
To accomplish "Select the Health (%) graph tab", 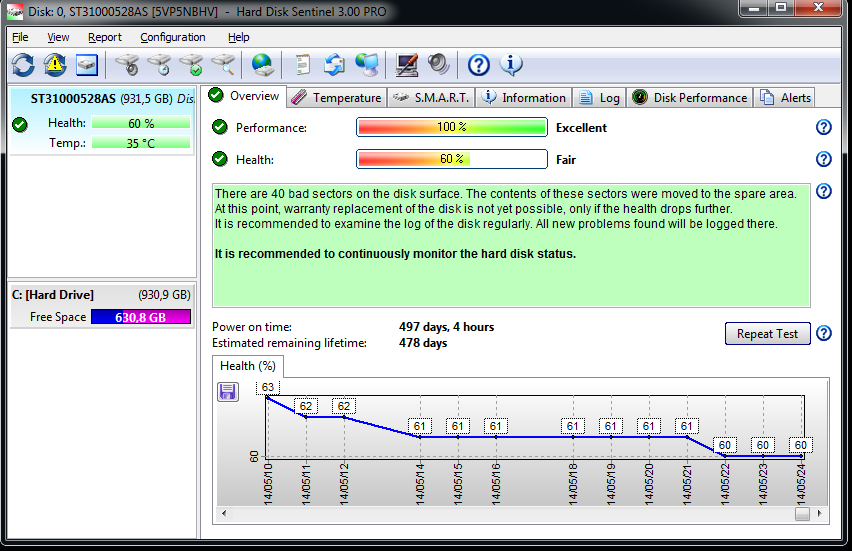I will [x=248, y=366].
